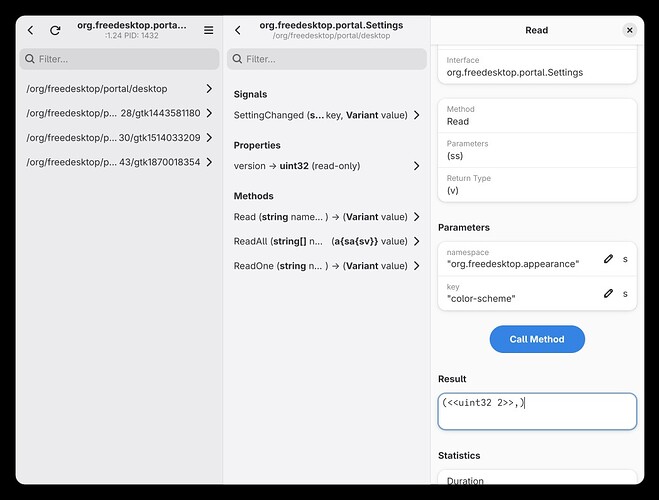Open object path ending gtk1870018354
659x500 pixels.
pos(119,162)
